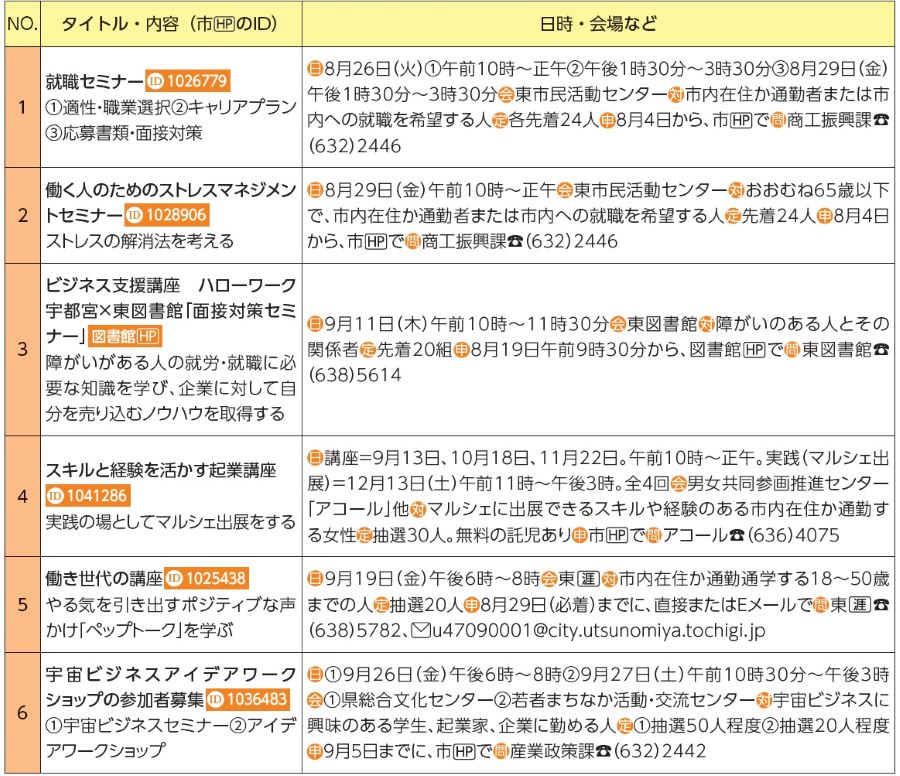Select 実践の場としてマルシェ出展をする description
The image size is (900, 776).
click(170, 522)
